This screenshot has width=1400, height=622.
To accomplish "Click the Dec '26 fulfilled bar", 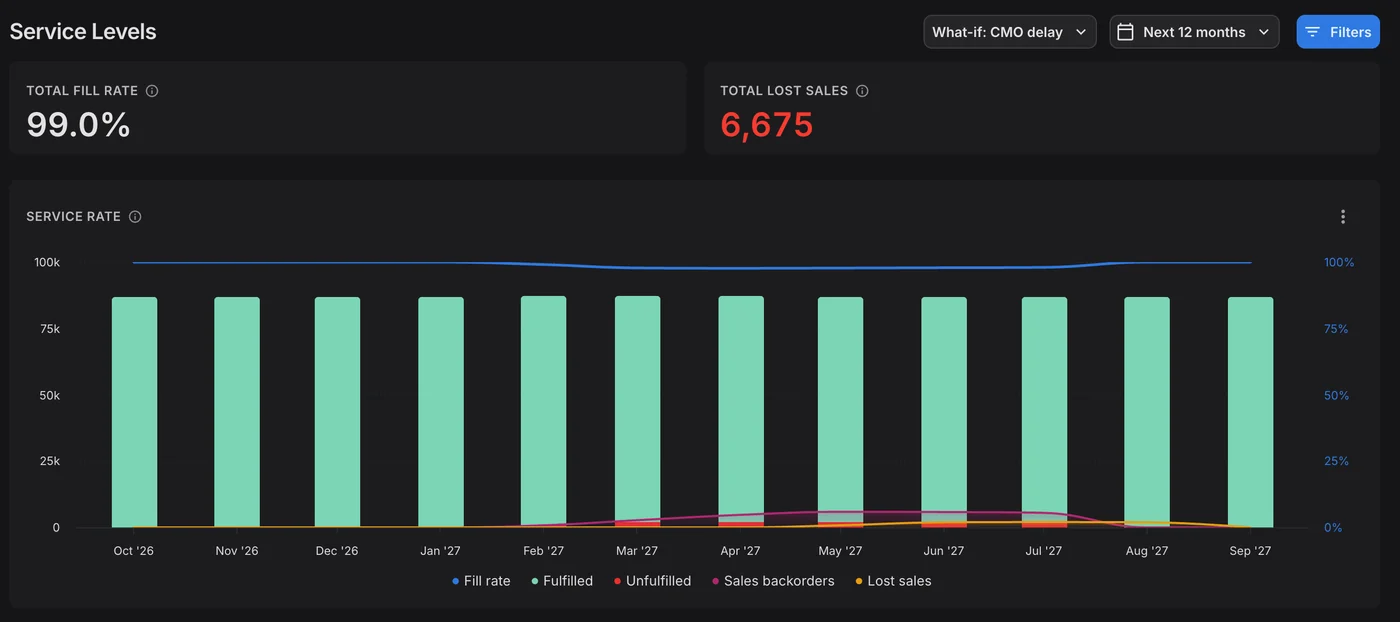I will coord(338,412).
